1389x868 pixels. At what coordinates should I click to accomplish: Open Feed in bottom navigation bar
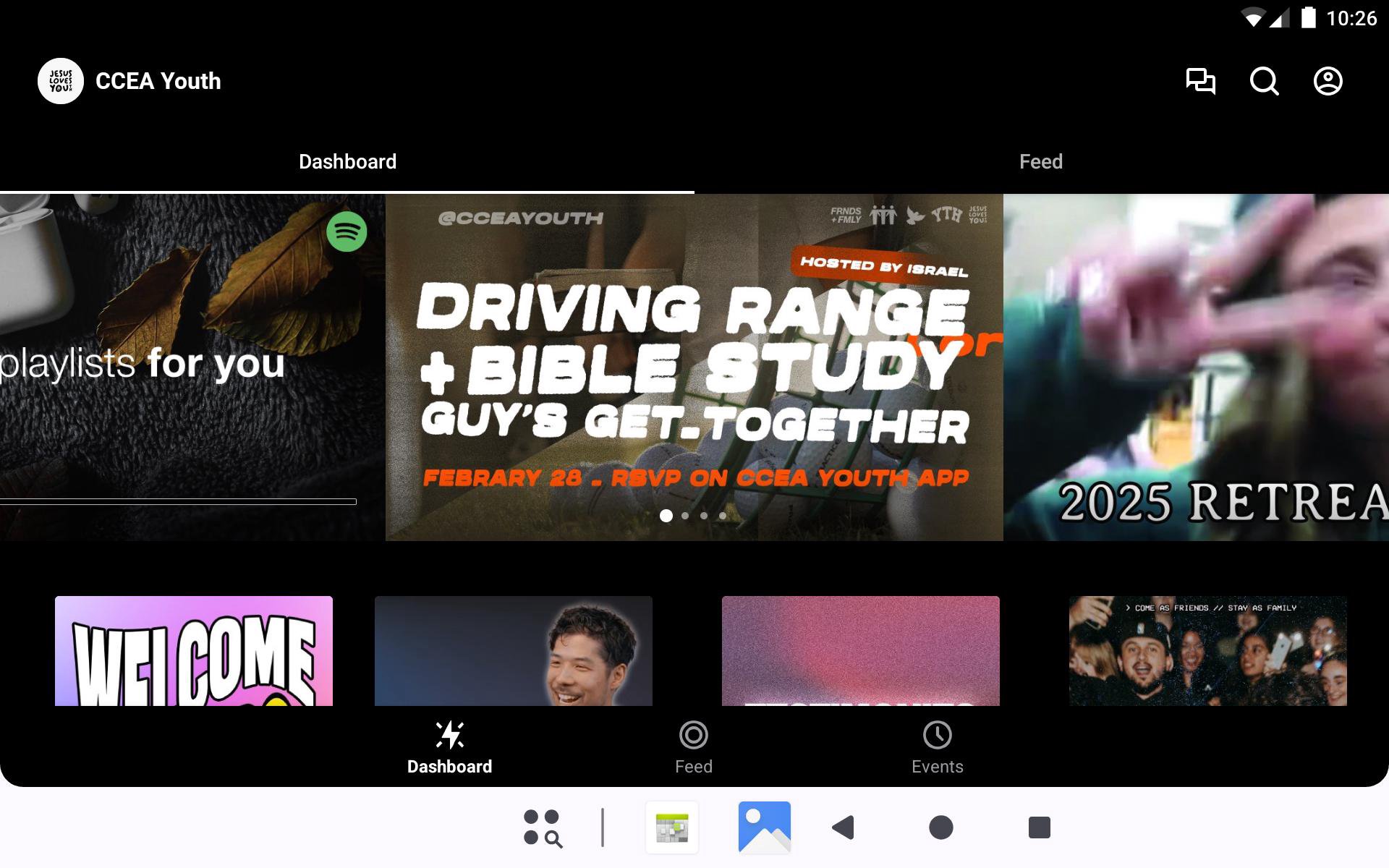[693, 748]
